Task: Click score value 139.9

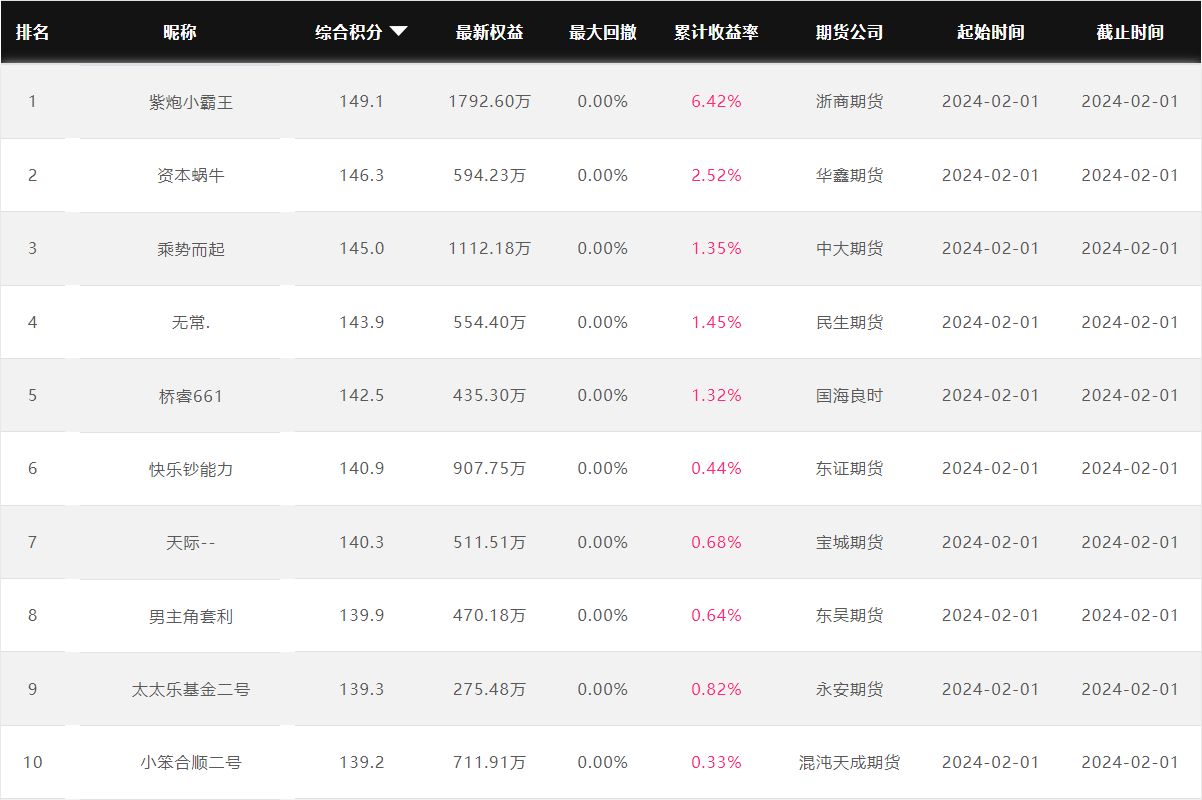Action: 361,616
